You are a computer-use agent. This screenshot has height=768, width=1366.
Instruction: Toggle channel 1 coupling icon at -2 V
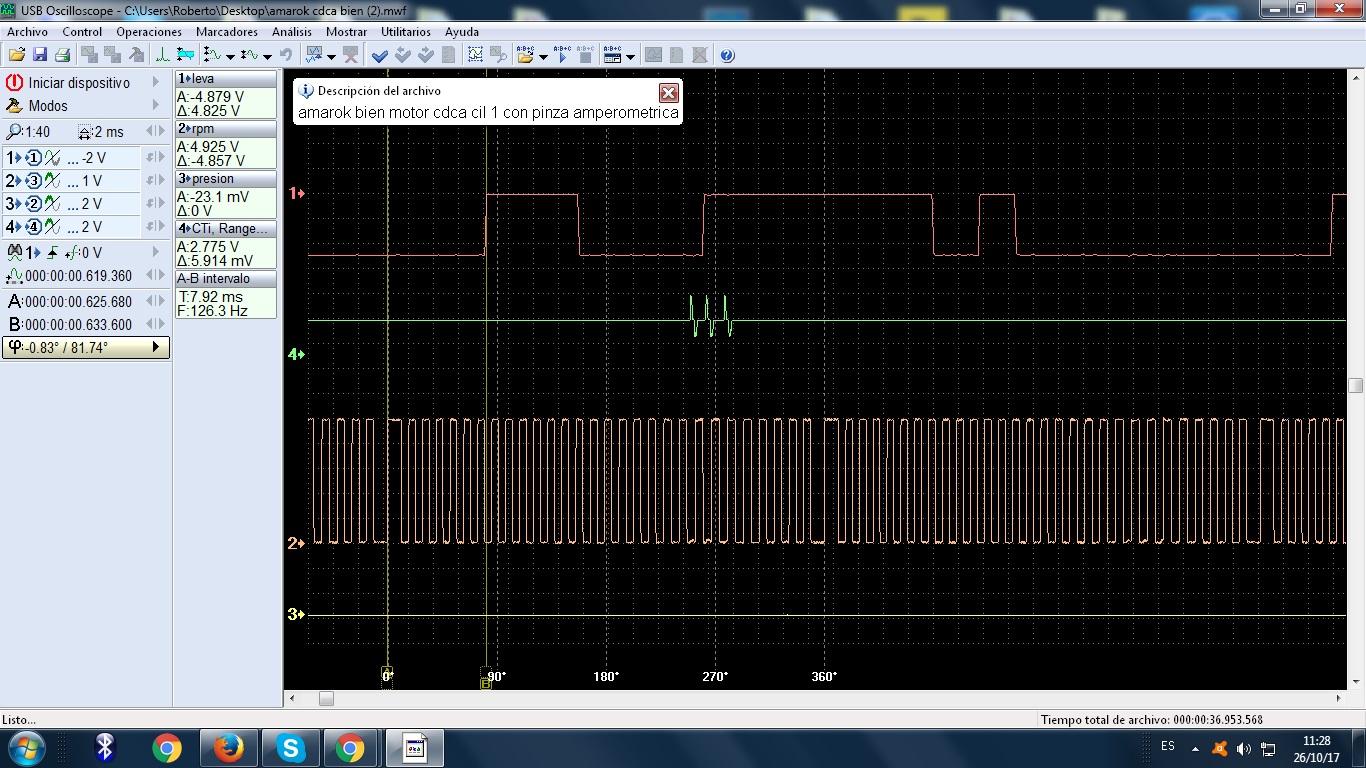[52, 158]
